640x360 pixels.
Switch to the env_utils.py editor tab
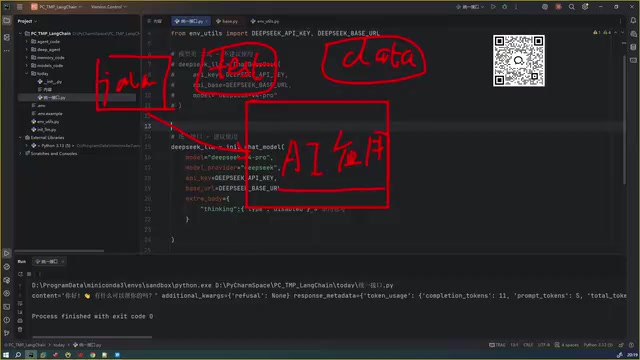[x=265, y=21]
